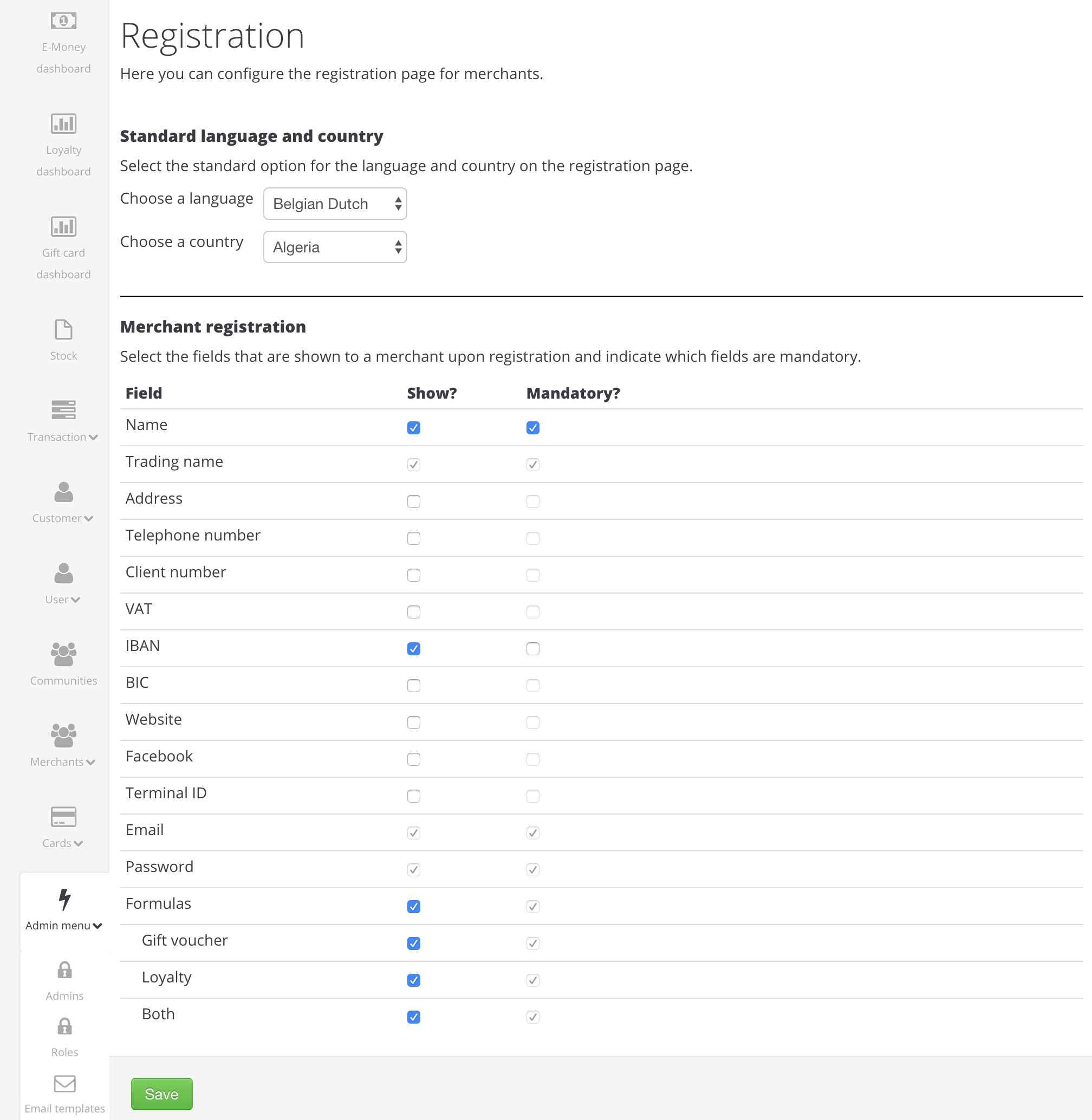
Task: Click the Customer person icon
Action: click(63, 491)
